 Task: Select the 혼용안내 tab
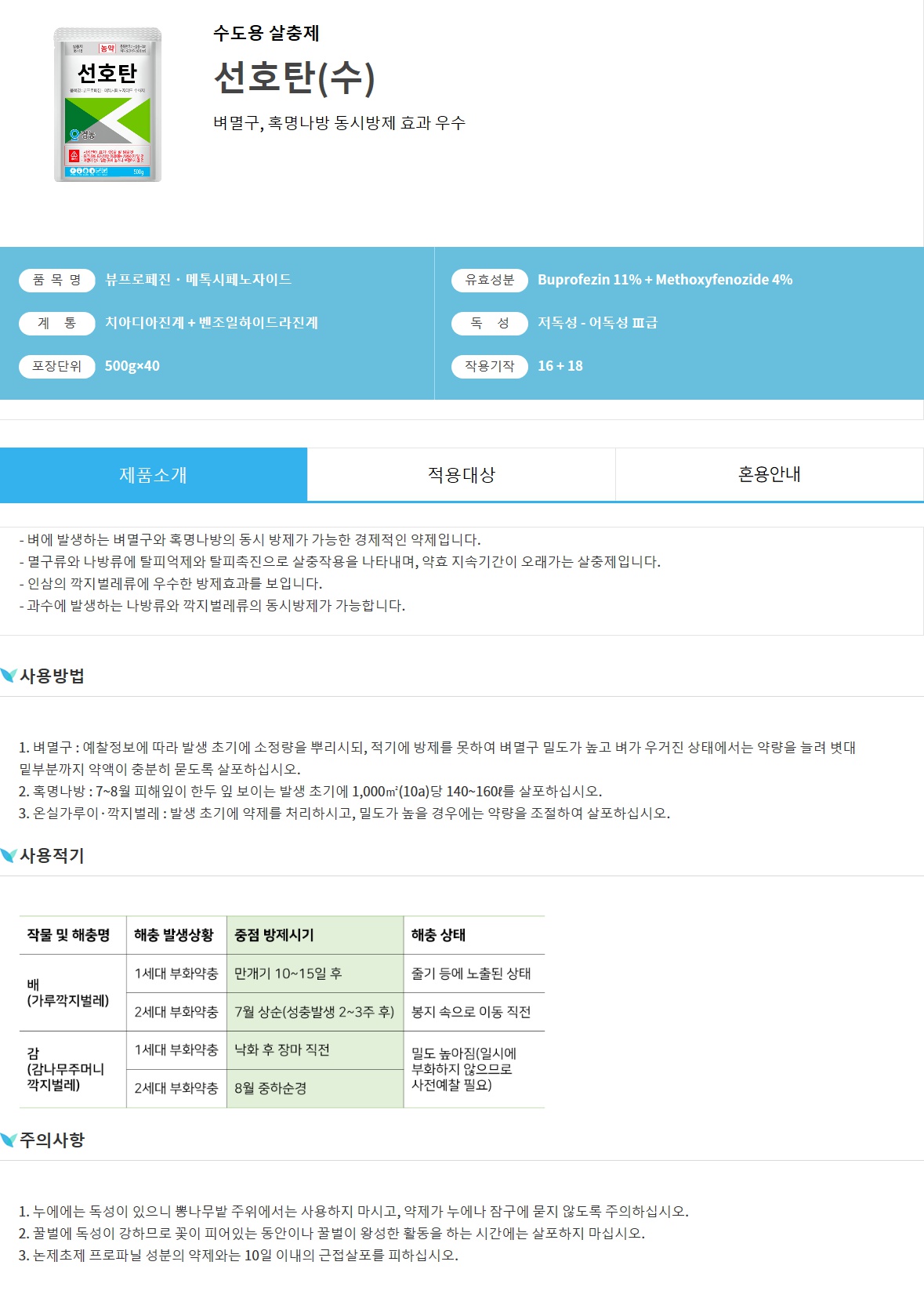coord(770,475)
